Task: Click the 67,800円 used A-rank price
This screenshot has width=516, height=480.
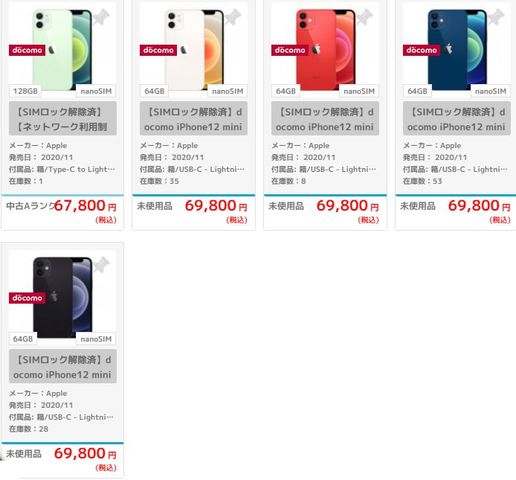Action: point(85,206)
